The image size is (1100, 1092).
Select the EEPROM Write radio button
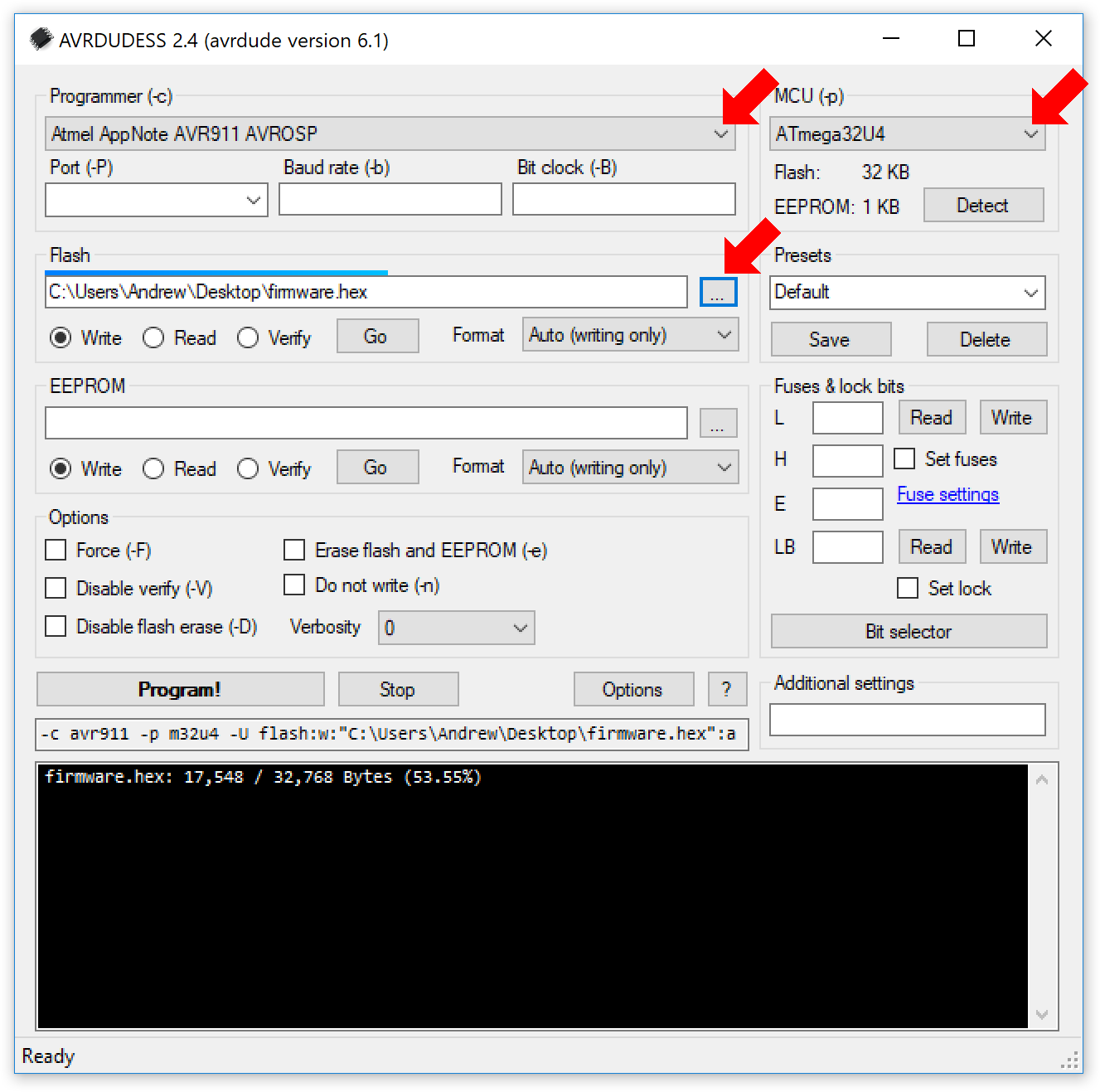click(61, 468)
